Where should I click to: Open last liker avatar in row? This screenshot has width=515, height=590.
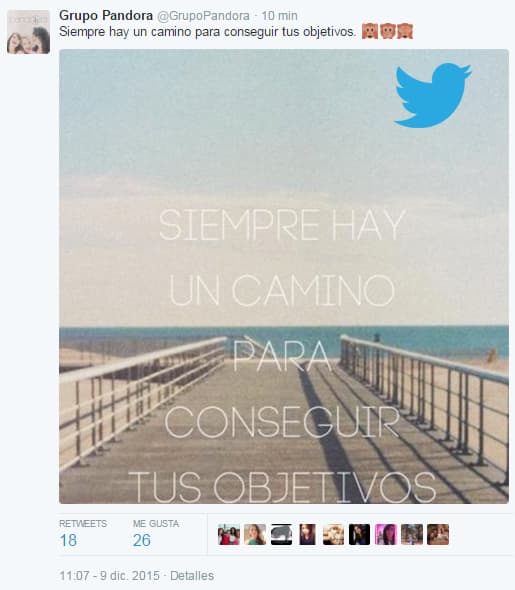[438, 534]
